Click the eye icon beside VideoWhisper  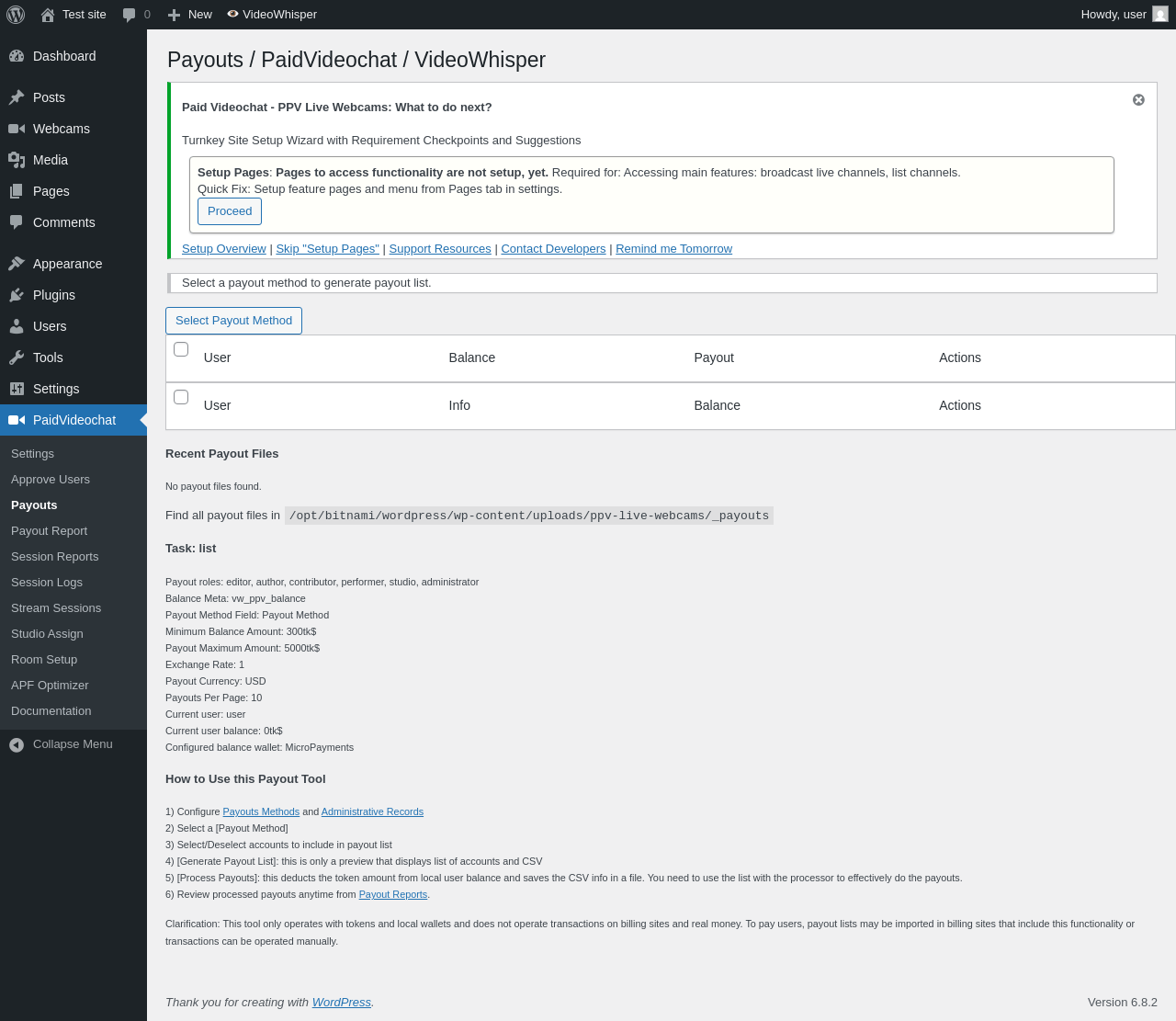pyautogui.click(x=232, y=14)
